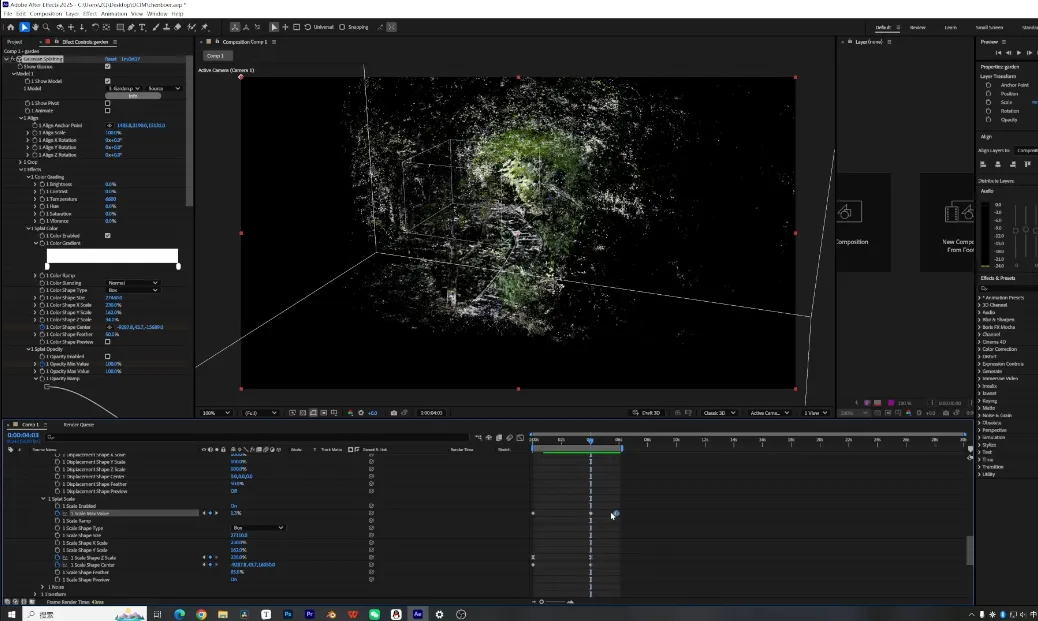
Task: Add keyframe diamond for 1 Scale Max Value
Action: coord(210,513)
